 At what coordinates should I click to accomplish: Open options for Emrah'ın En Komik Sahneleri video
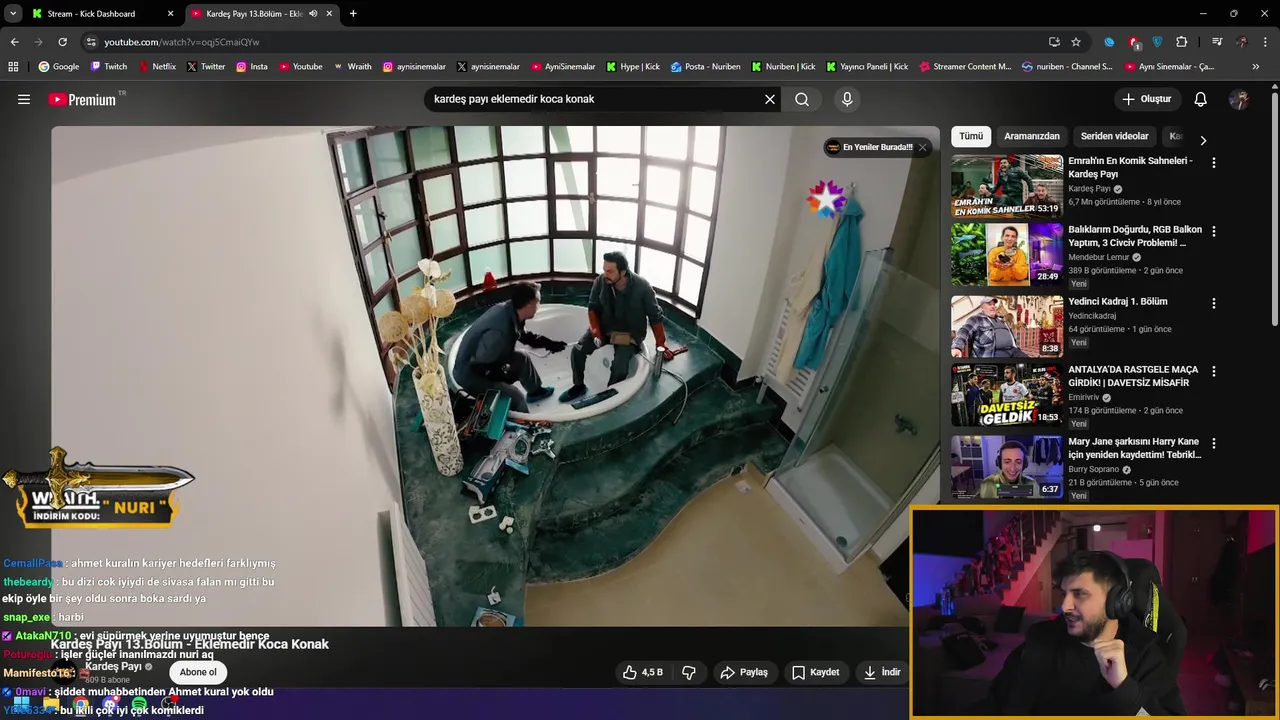pos(1214,162)
